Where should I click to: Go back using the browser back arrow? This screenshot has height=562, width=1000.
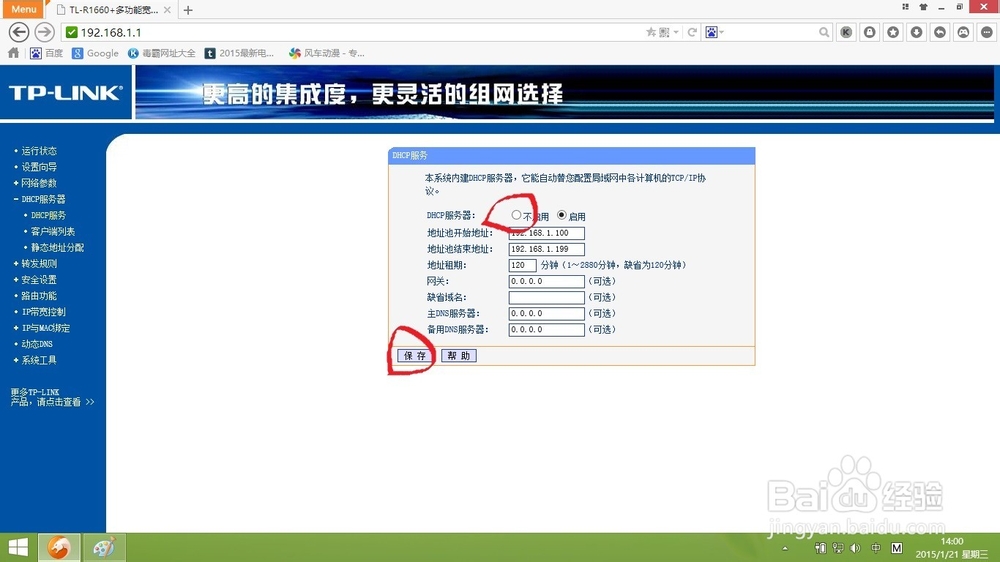click(18, 32)
